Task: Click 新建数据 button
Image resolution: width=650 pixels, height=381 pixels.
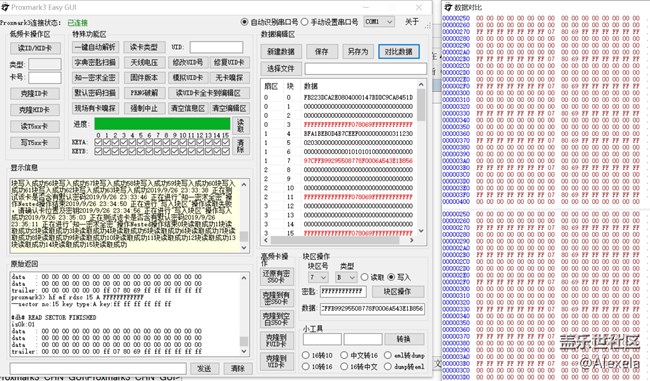Action: click(x=281, y=52)
